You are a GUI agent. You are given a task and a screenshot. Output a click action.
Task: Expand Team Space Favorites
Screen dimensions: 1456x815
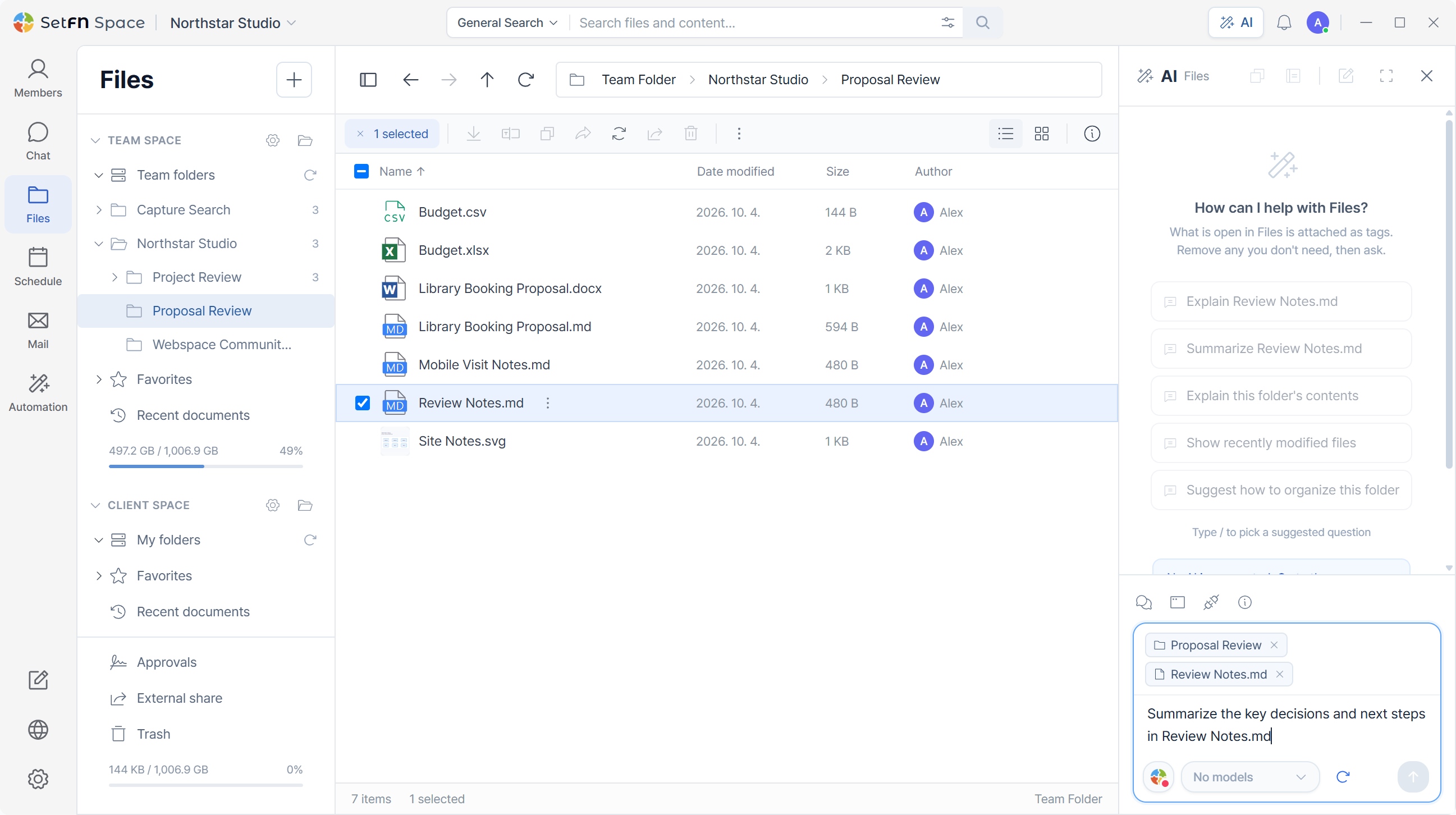click(x=99, y=379)
